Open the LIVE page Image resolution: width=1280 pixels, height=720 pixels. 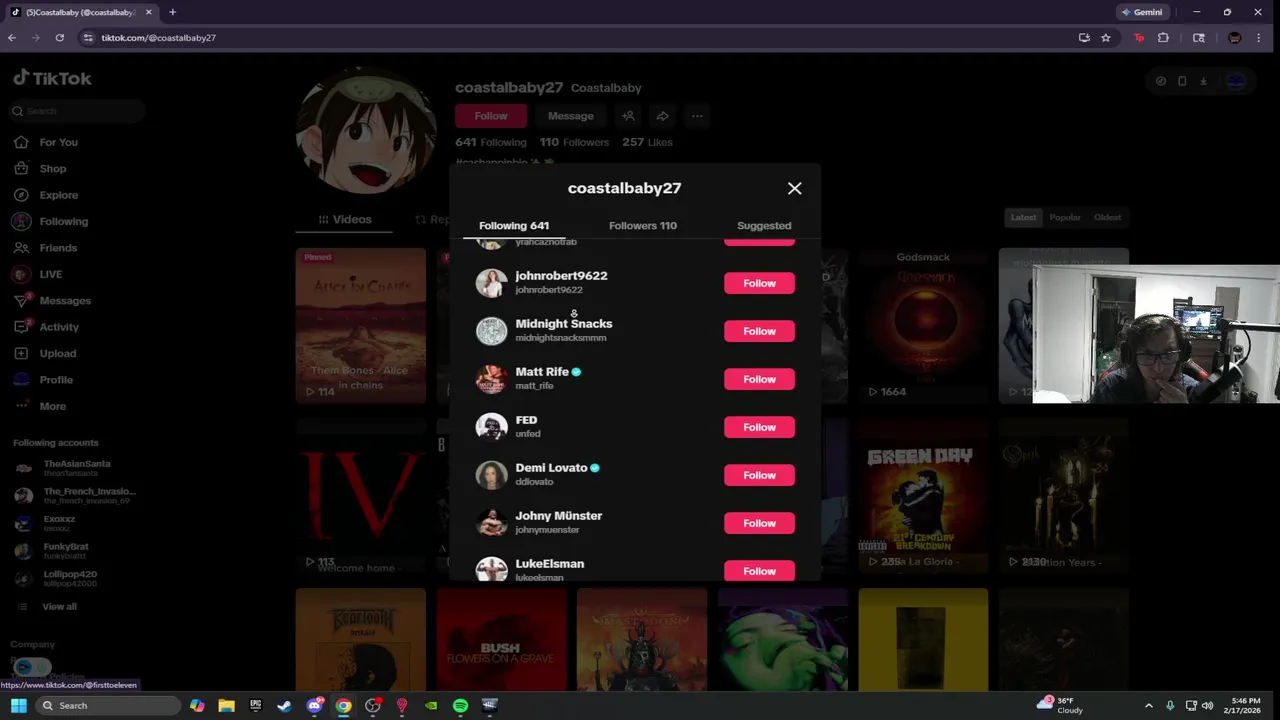50,274
